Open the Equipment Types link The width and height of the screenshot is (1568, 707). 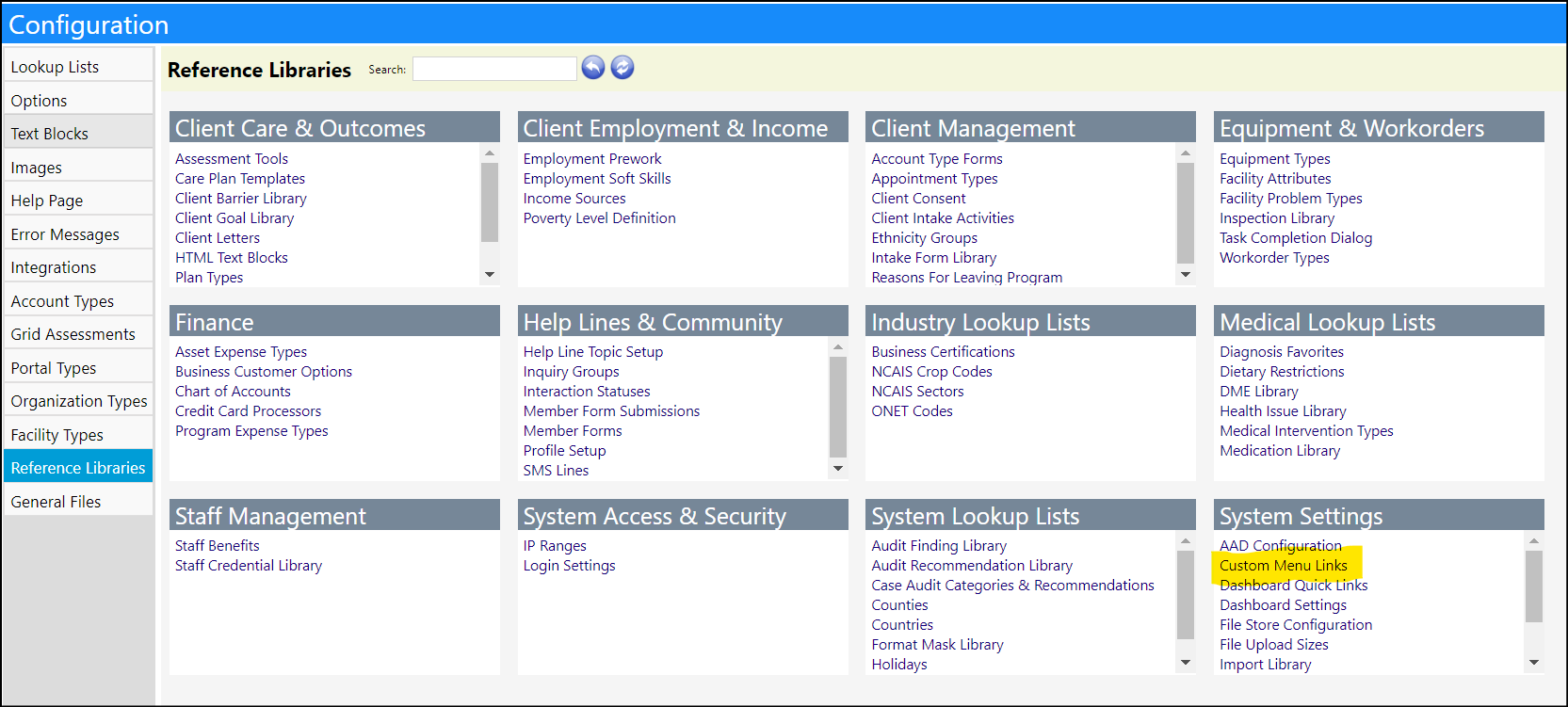coord(1275,159)
